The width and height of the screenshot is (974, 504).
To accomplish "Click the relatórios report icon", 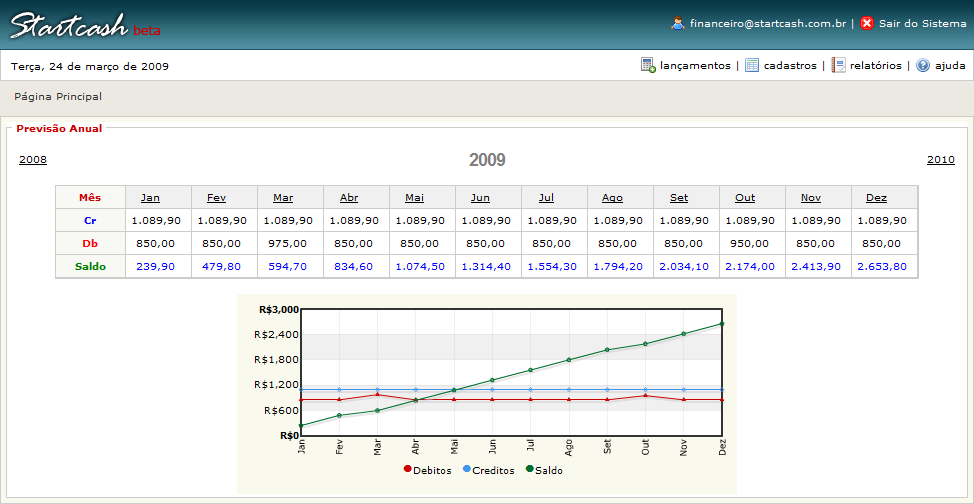I will coord(838,66).
